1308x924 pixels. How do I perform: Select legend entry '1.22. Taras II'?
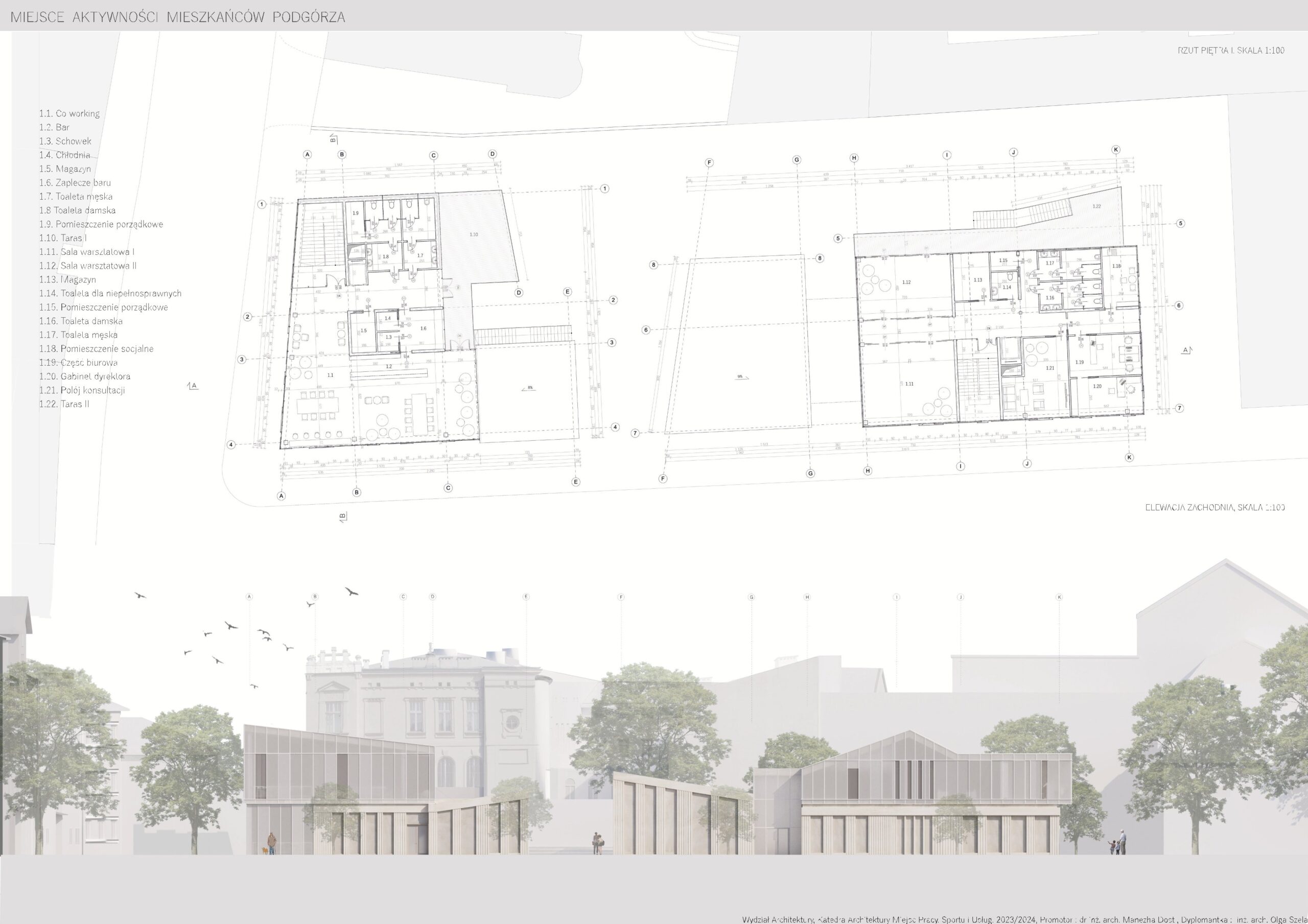pos(64,404)
